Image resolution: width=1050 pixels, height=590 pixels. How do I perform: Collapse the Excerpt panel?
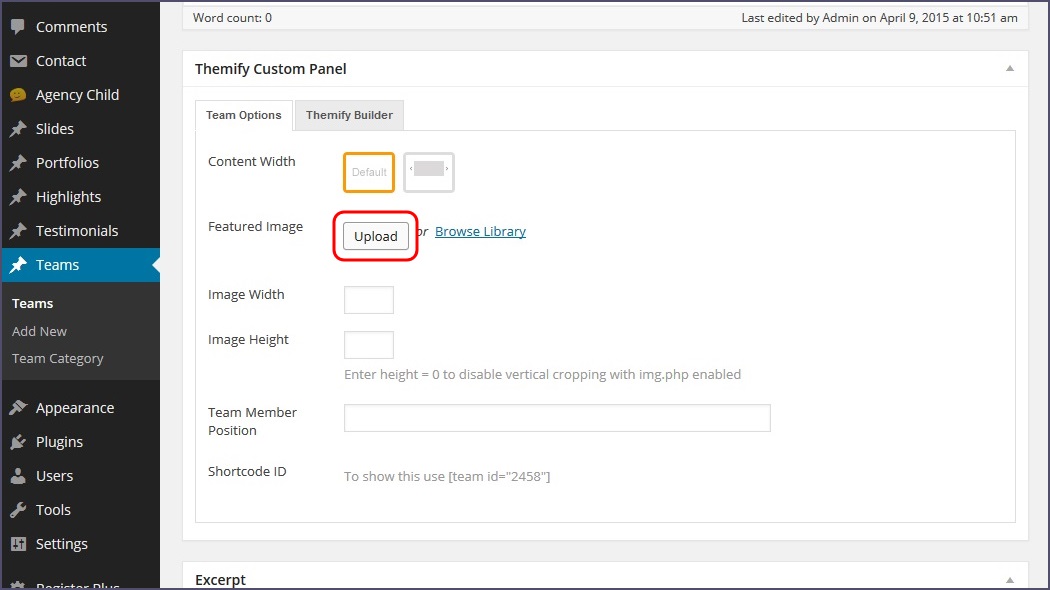point(1009,580)
